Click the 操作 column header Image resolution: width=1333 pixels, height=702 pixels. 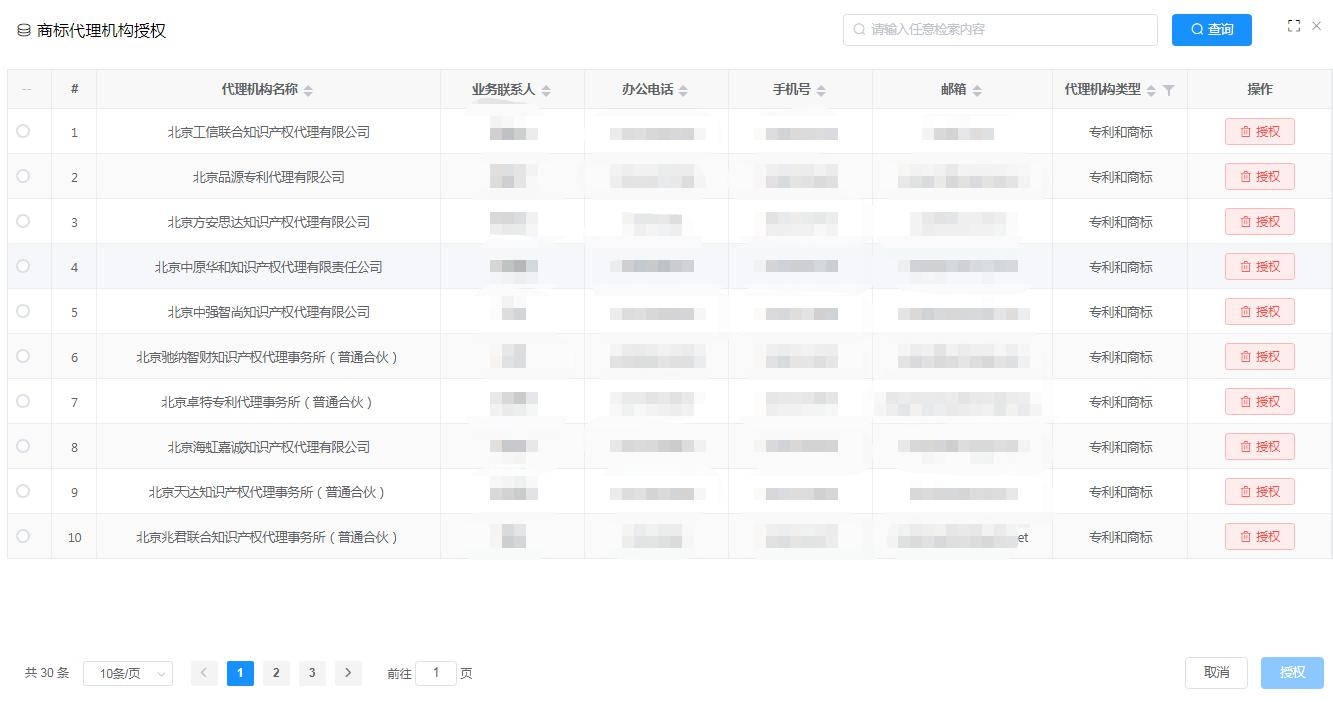click(1260, 89)
